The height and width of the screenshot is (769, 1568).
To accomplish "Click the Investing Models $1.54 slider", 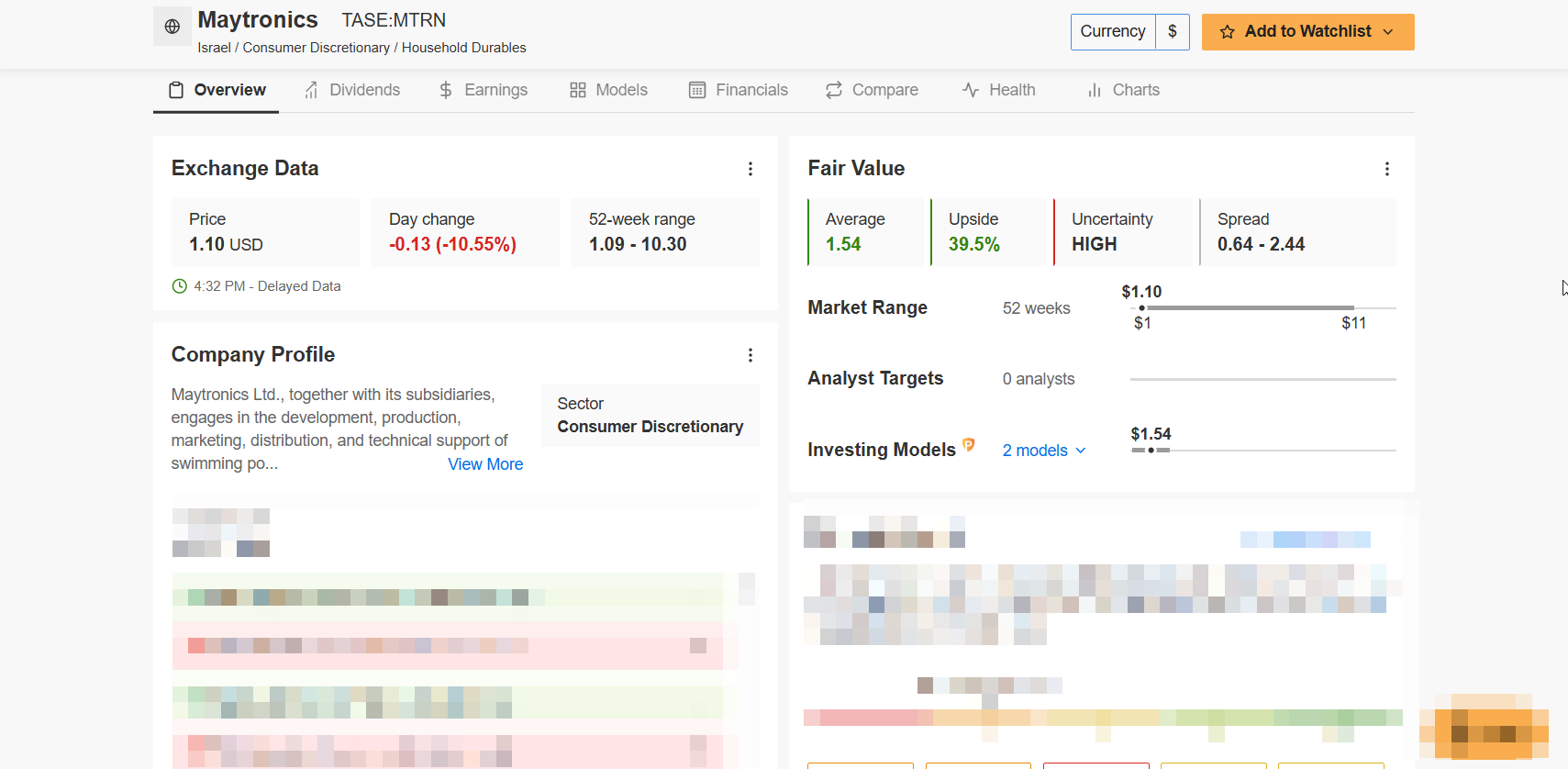I will point(1263,451).
